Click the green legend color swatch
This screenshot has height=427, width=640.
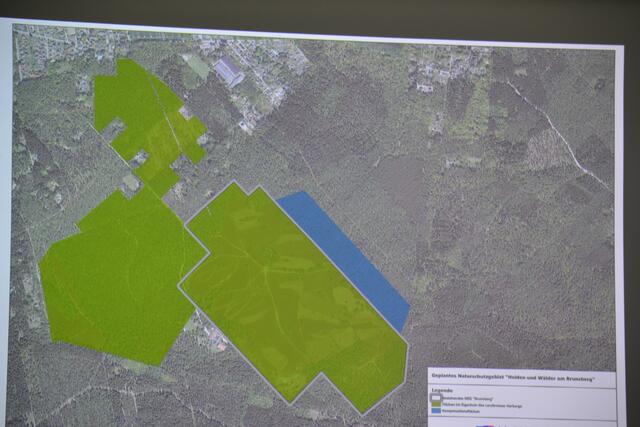coord(436,404)
